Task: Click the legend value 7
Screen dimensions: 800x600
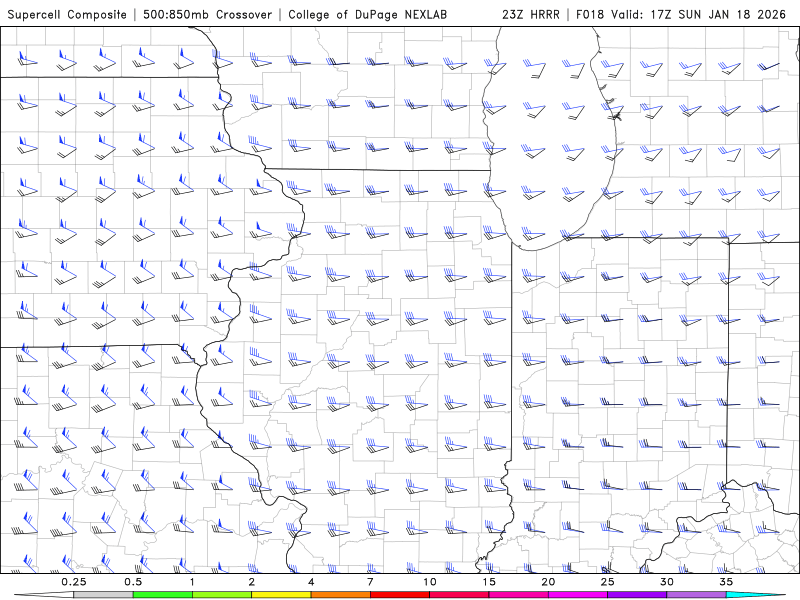Action: coord(370,582)
